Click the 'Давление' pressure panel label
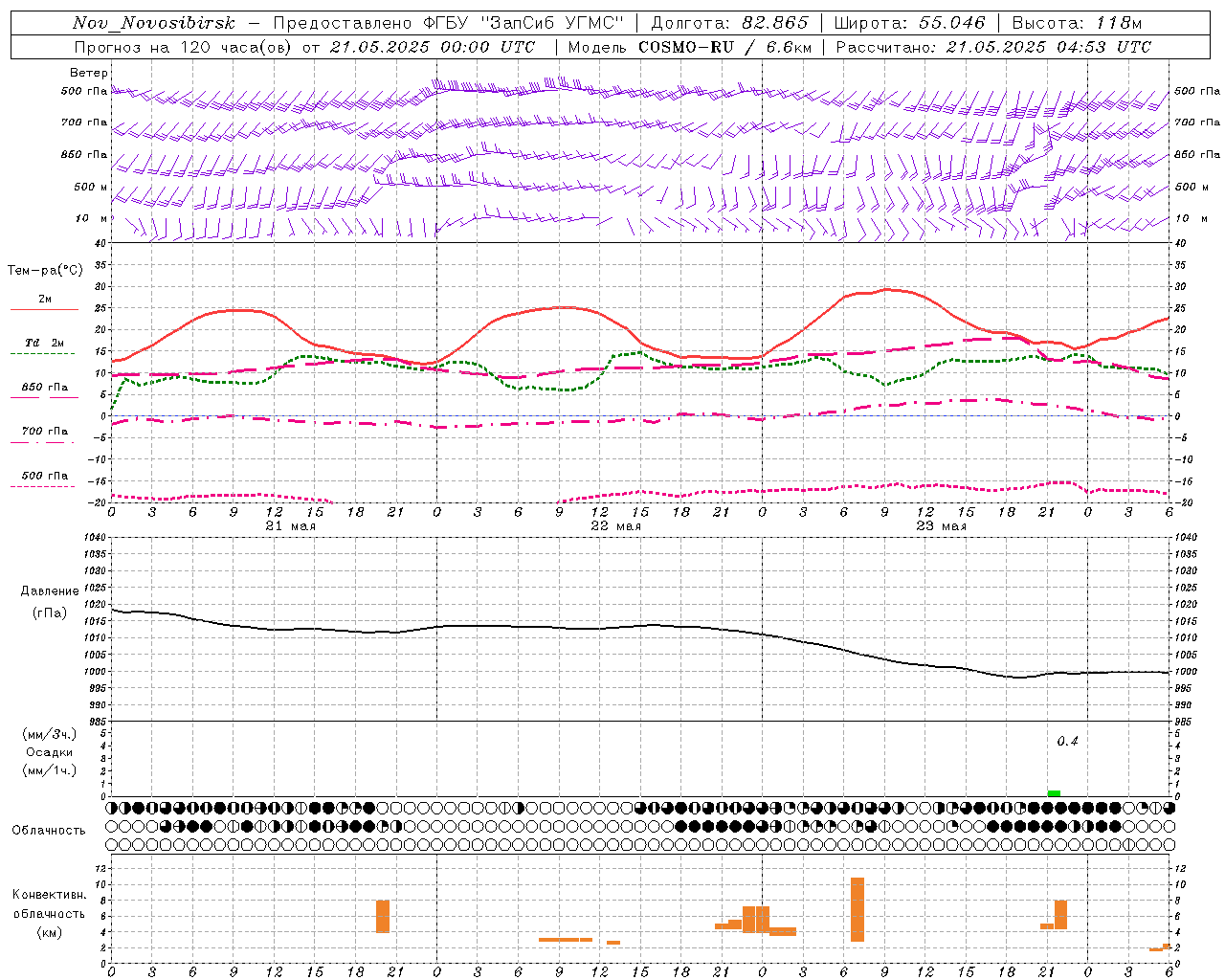This screenshot has width=1225, height=980. [x=50, y=591]
